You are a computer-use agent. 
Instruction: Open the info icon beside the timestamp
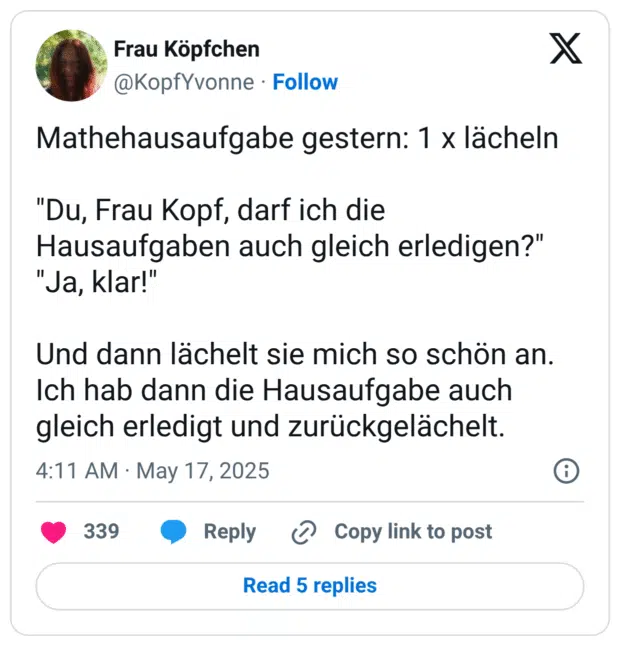(566, 471)
